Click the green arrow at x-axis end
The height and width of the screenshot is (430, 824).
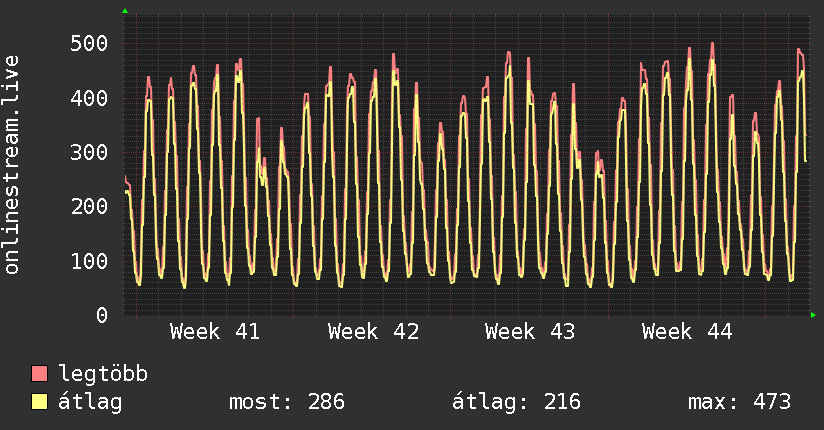[x=813, y=315]
